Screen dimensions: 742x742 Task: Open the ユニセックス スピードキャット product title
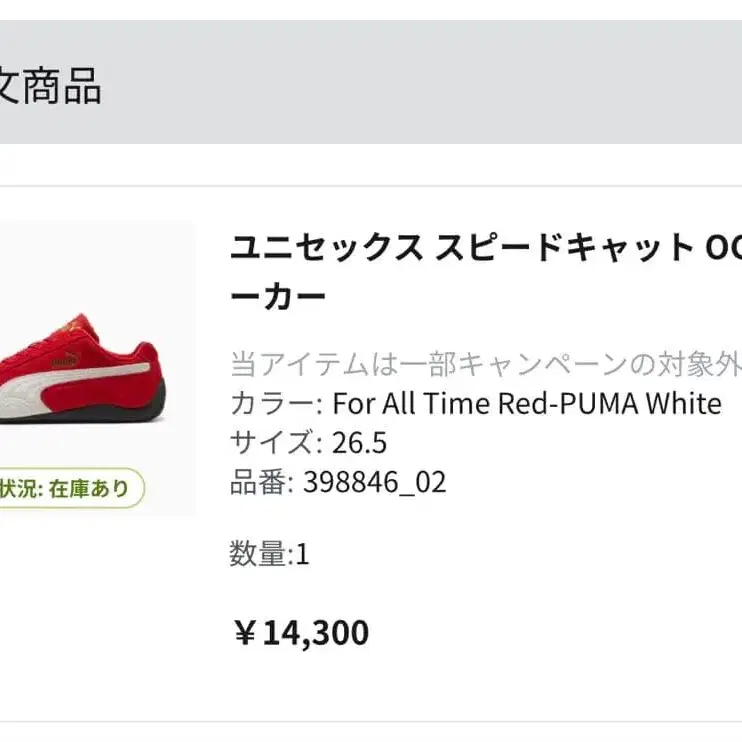pyautogui.click(x=460, y=247)
